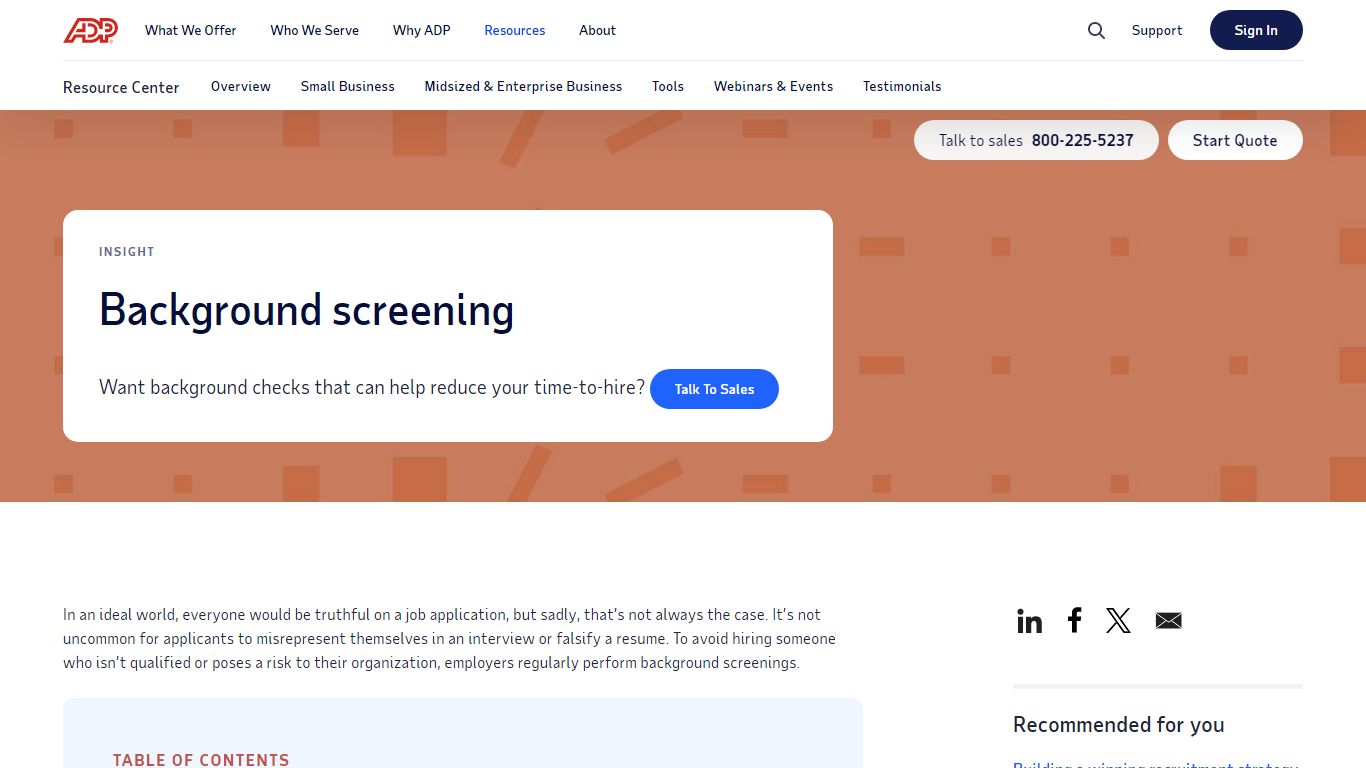The height and width of the screenshot is (768, 1366).
Task: Open the search magnifier icon
Action: pyautogui.click(x=1096, y=31)
